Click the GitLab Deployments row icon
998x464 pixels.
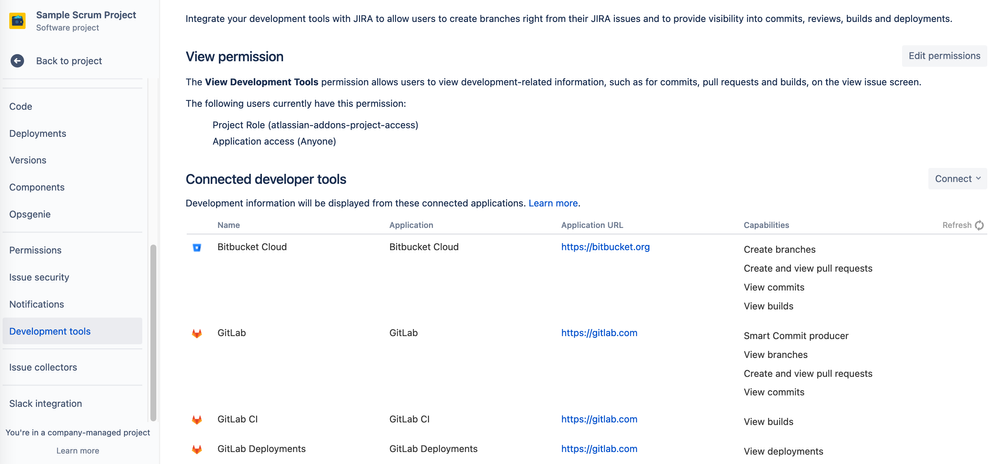click(x=197, y=449)
